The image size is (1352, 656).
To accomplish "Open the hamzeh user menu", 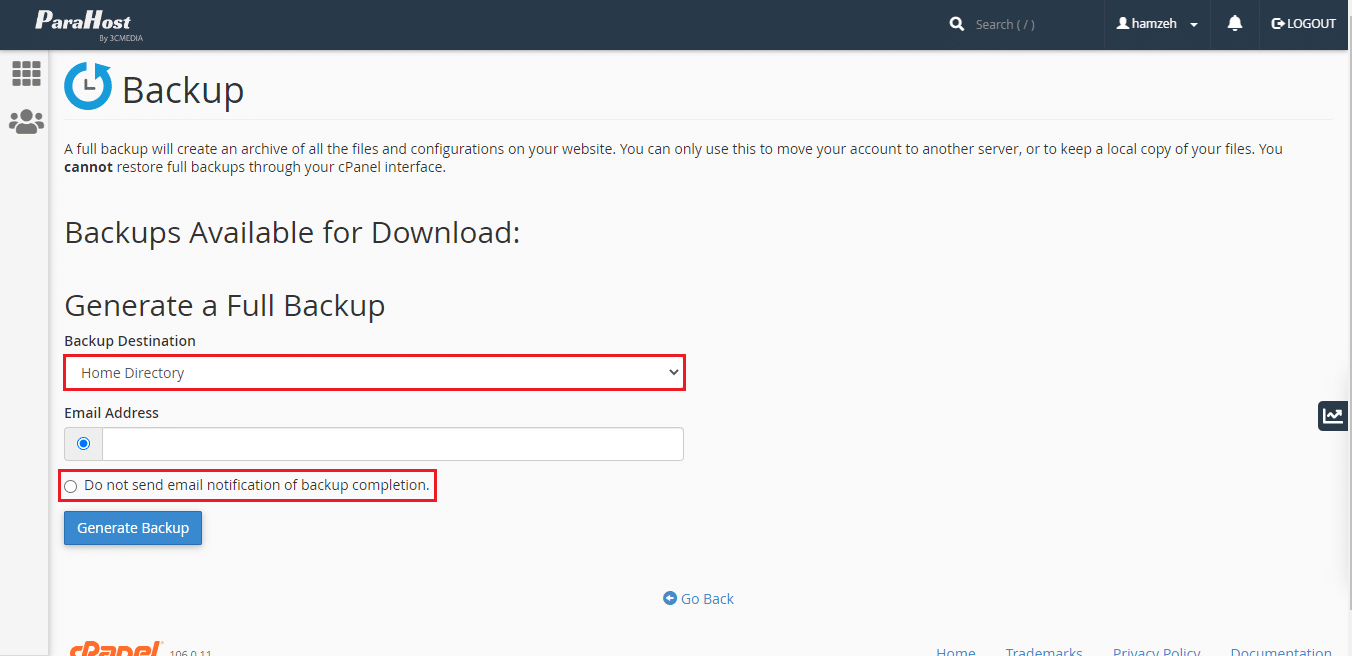I will tap(1157, 24).
